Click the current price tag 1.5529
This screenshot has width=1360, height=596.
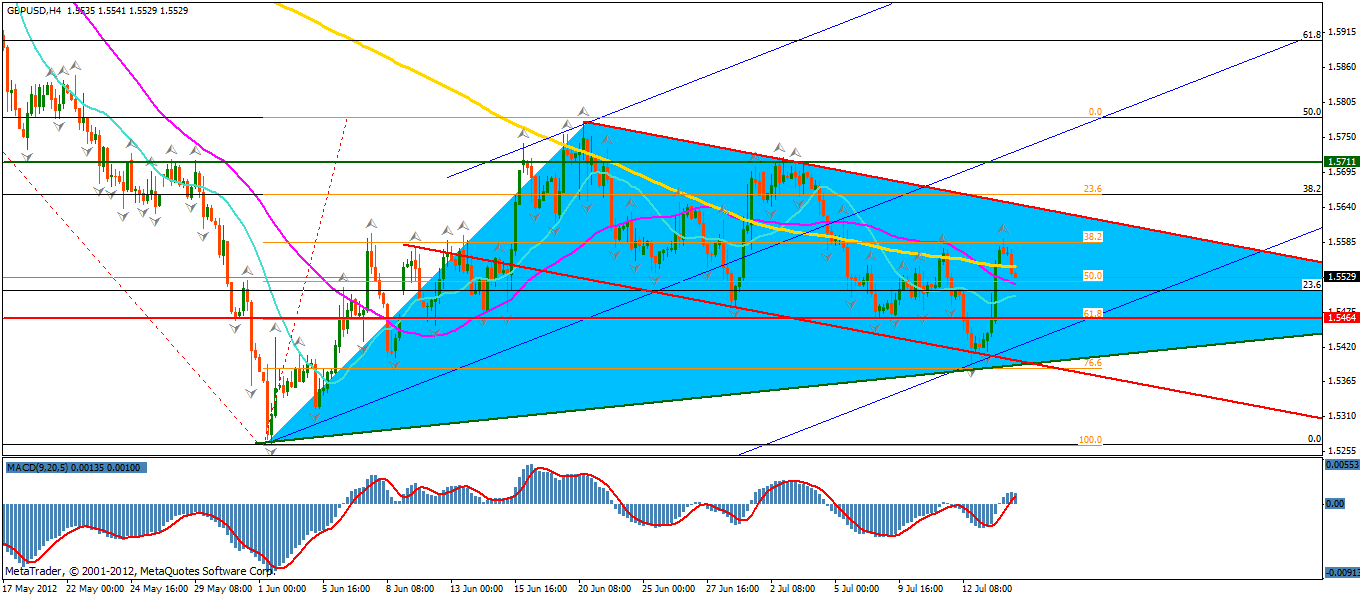click(x=1340, y=277)
